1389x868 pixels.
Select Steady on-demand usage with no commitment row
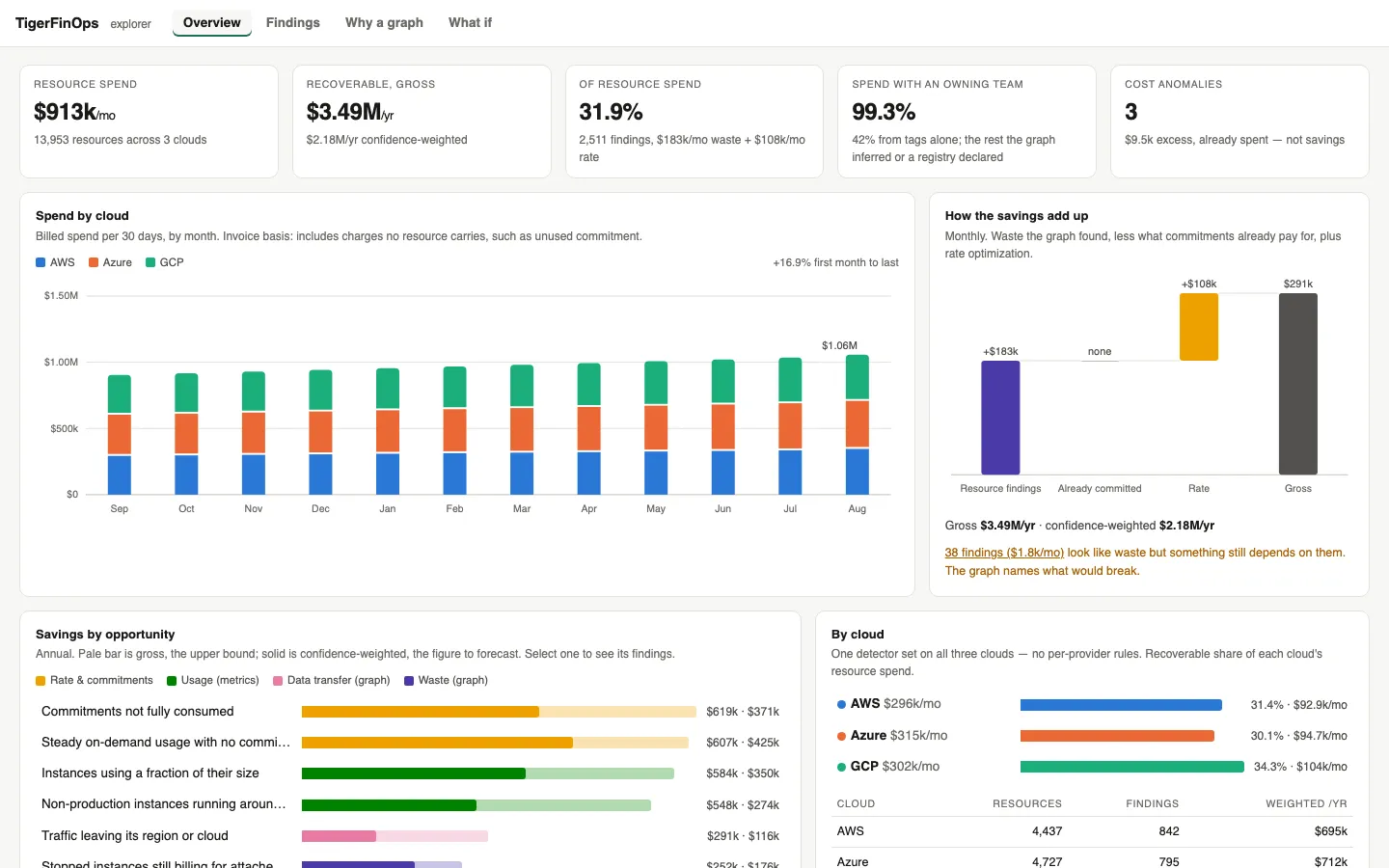click(410, 743)
